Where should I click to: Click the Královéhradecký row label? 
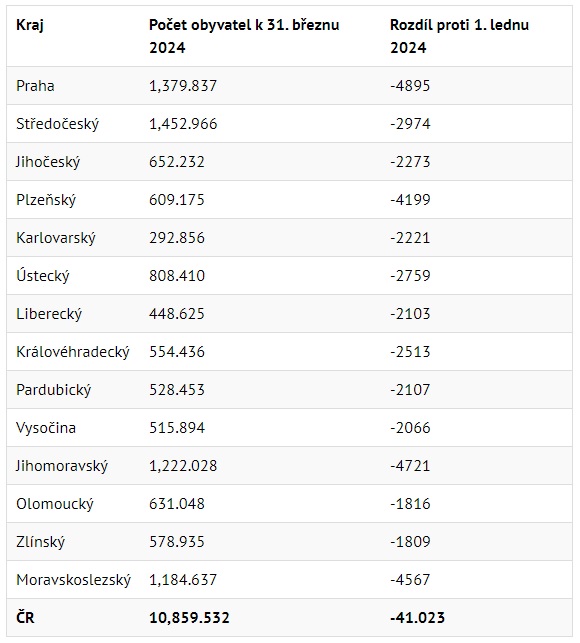73,352
